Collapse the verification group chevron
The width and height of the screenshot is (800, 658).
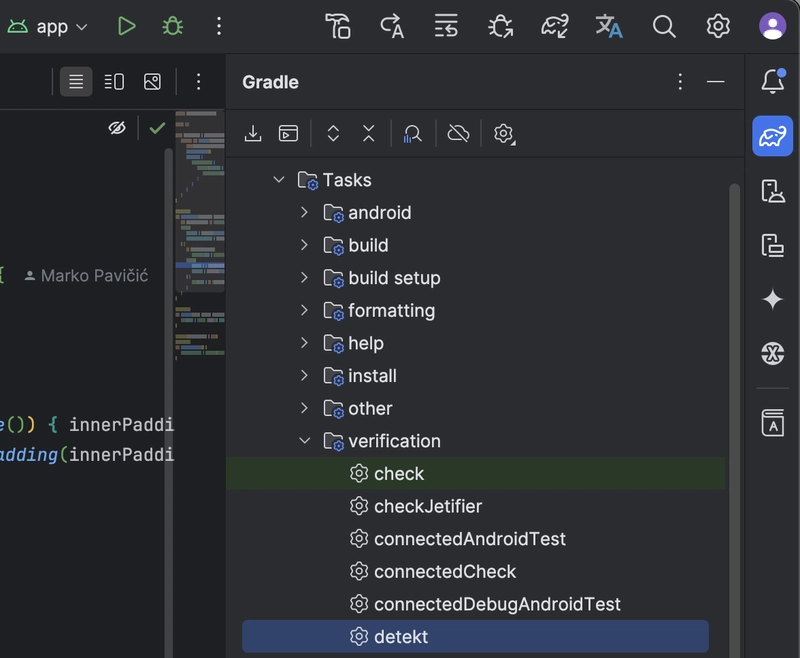point(304,441)
